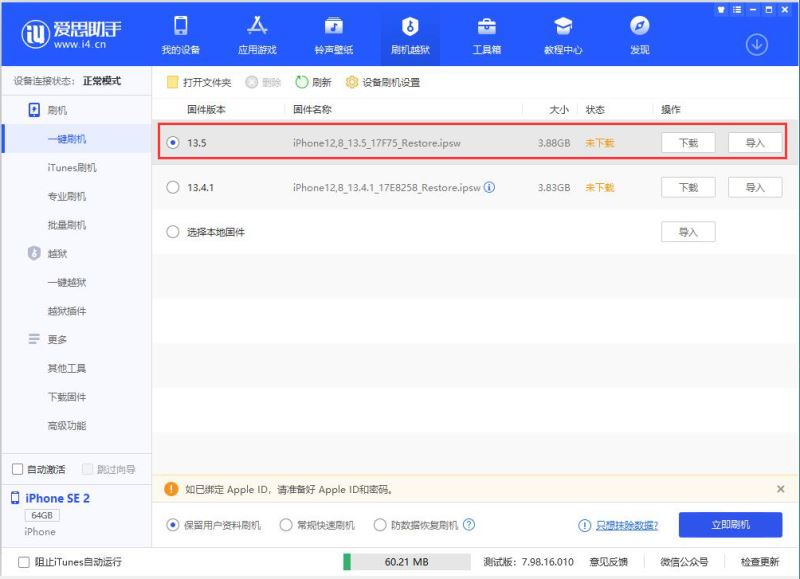The height and width of the screenshot is (579, 800).
Task: Click the iPhone12,8_13.5_17F75_Restore.ipsw filename
Action: (377, 143)
